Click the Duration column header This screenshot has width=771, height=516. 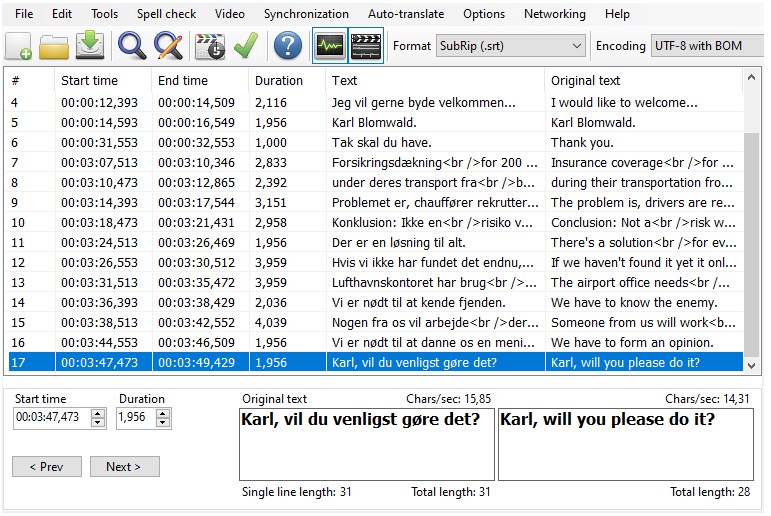[x=287, y=80]
